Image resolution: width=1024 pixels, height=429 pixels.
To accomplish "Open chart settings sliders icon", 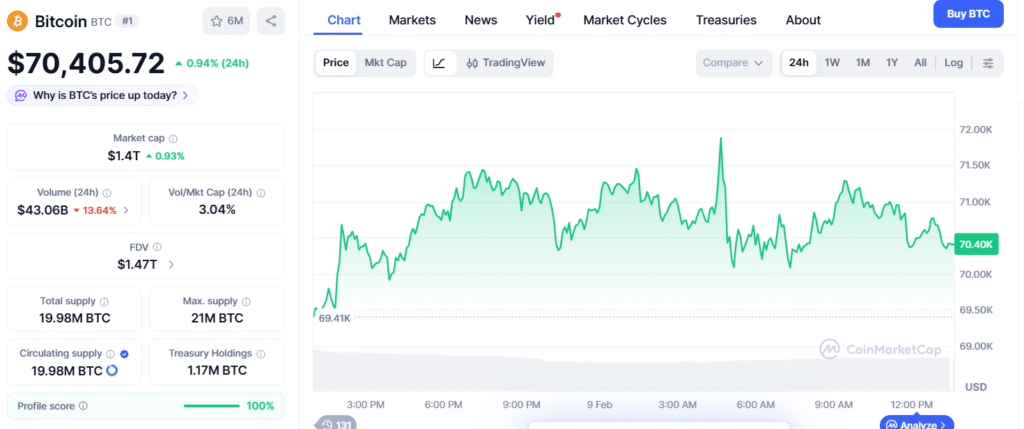I will pyautogui.click(x=989, y=63).
